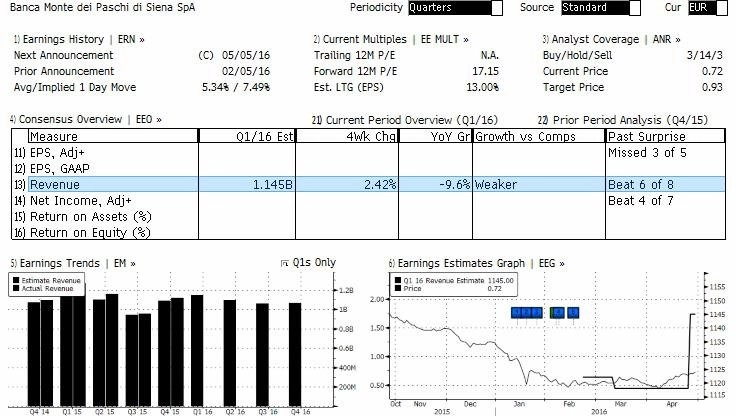Click the Forward 12M P/E value 17.15
The image size is (736, 416).
click(x=485, y=71)
